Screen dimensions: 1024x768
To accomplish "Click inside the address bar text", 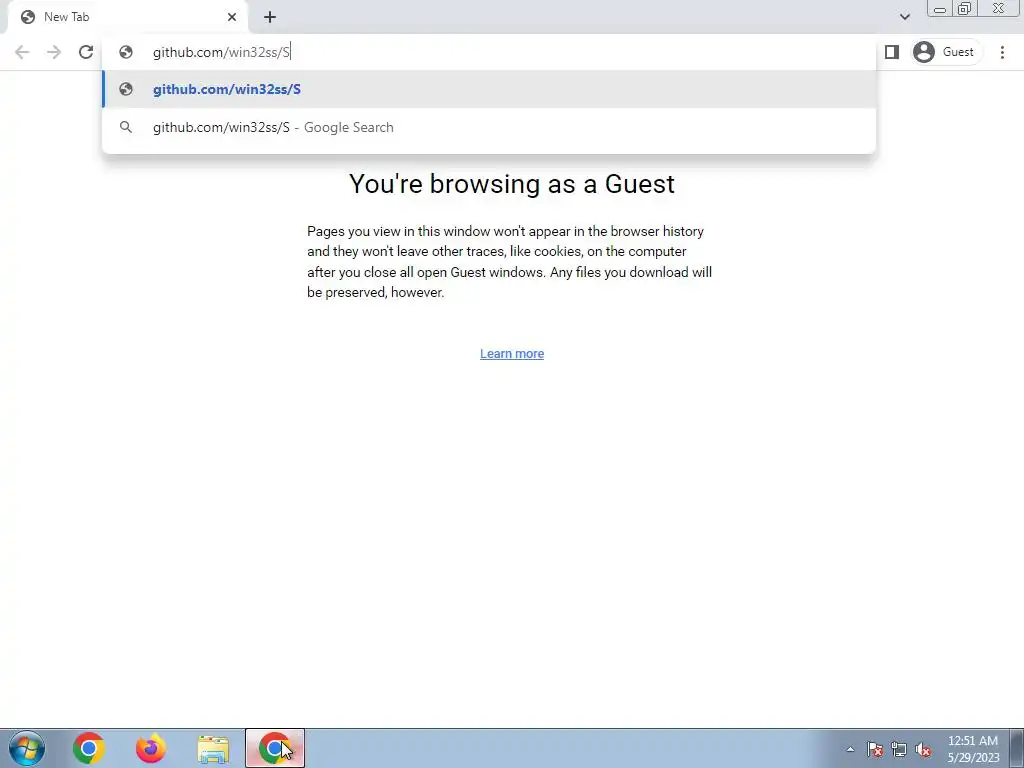I will tap(221, 52).
